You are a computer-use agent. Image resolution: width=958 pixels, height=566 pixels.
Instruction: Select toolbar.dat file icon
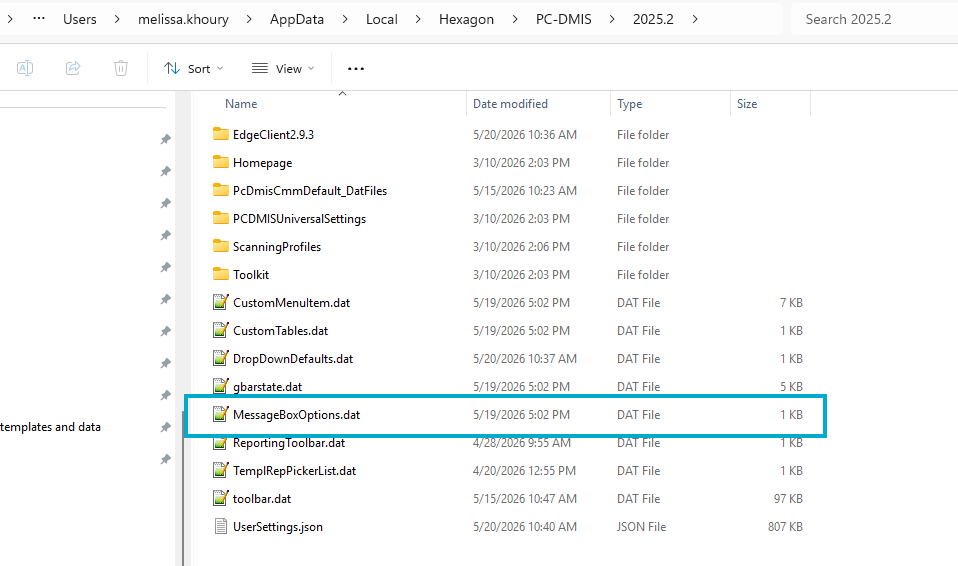tap(221, 498)
